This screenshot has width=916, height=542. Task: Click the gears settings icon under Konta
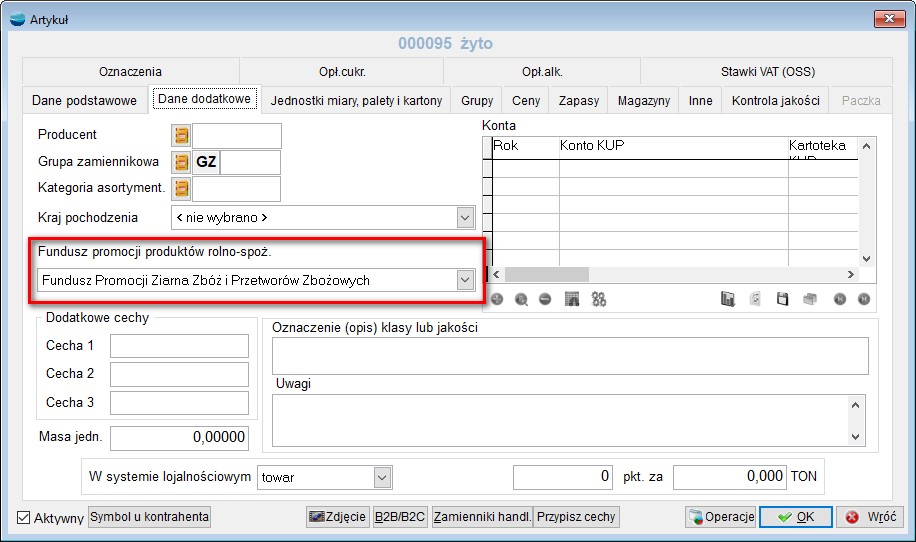(x=599, y=300)
